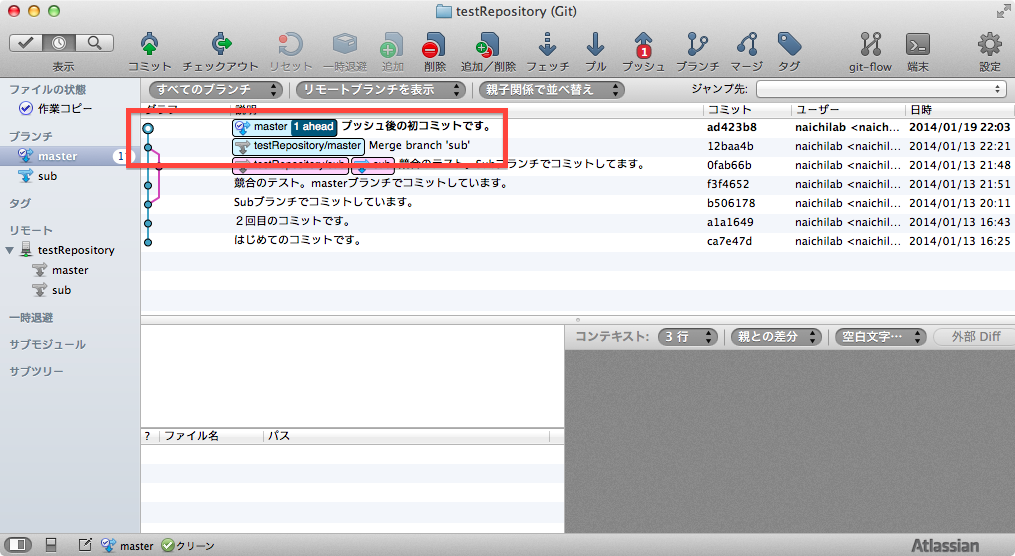Viewport: 1015px width, 556px height.
Task: Select 作業コピー in the sidebar
Action: tap(65, 109)
